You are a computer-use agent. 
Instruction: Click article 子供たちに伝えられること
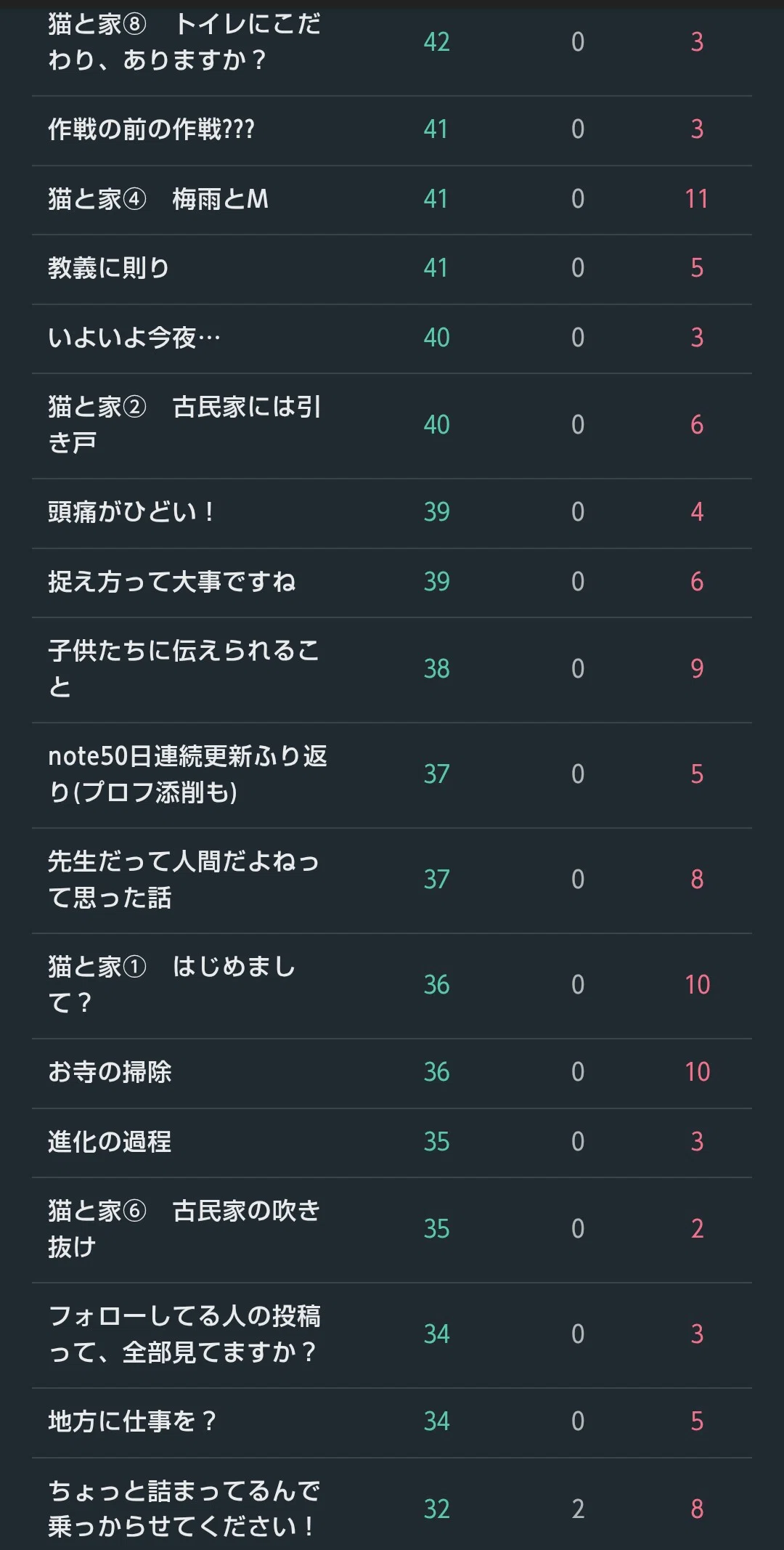coord(184,669)
